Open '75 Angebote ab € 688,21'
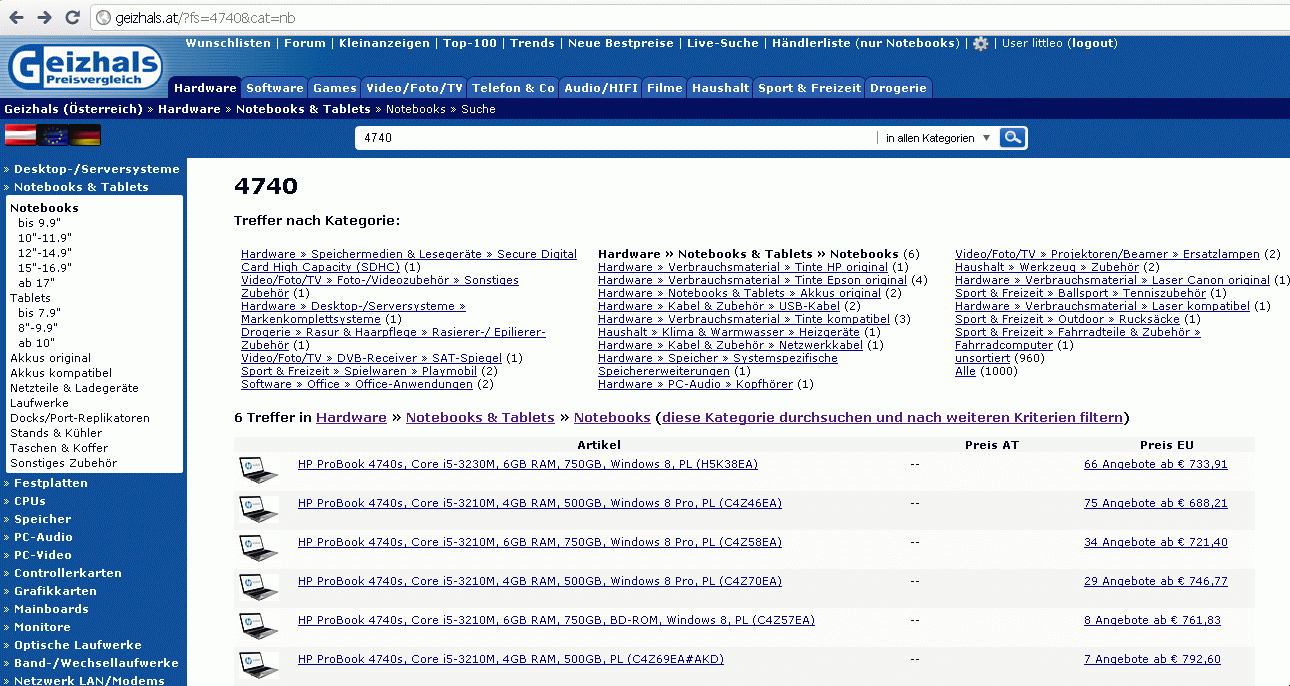Viewport: 1290px width, 686px height. [1156, 503]
